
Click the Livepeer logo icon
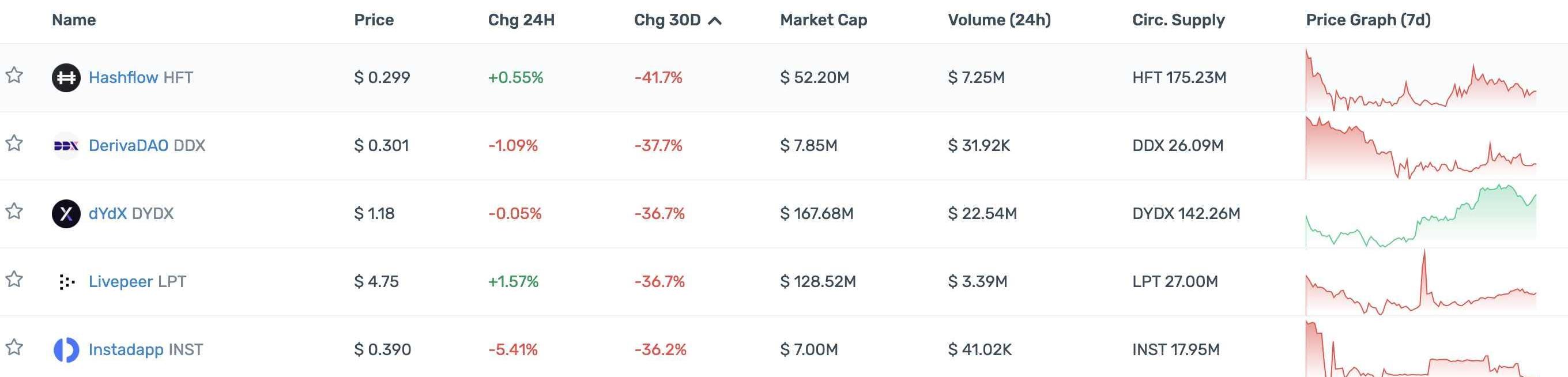pyautogui.click(x=66, y=282)
